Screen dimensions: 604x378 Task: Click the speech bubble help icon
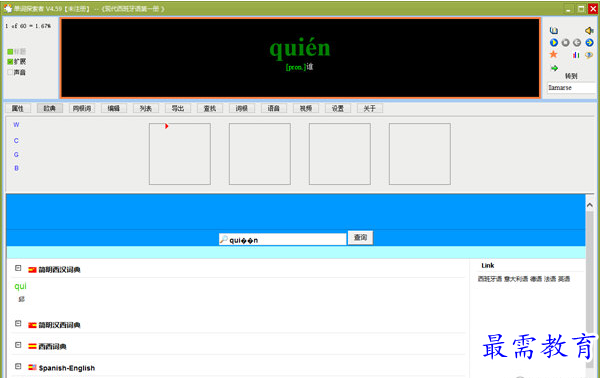[x=589, y=55]
